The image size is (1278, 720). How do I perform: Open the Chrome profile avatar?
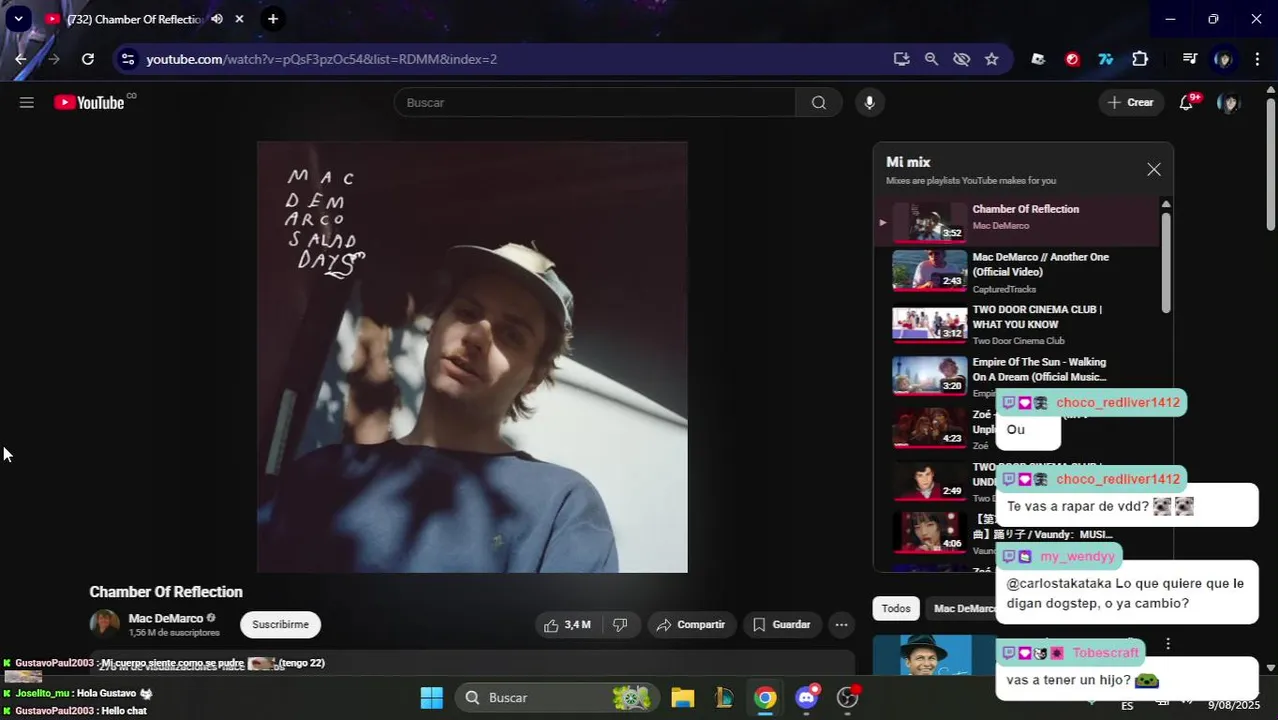tap(1222, 59)
